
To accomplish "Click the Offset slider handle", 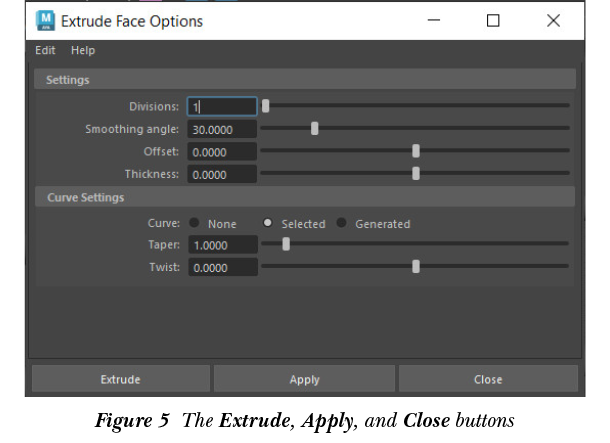I will tap(416, 151).
